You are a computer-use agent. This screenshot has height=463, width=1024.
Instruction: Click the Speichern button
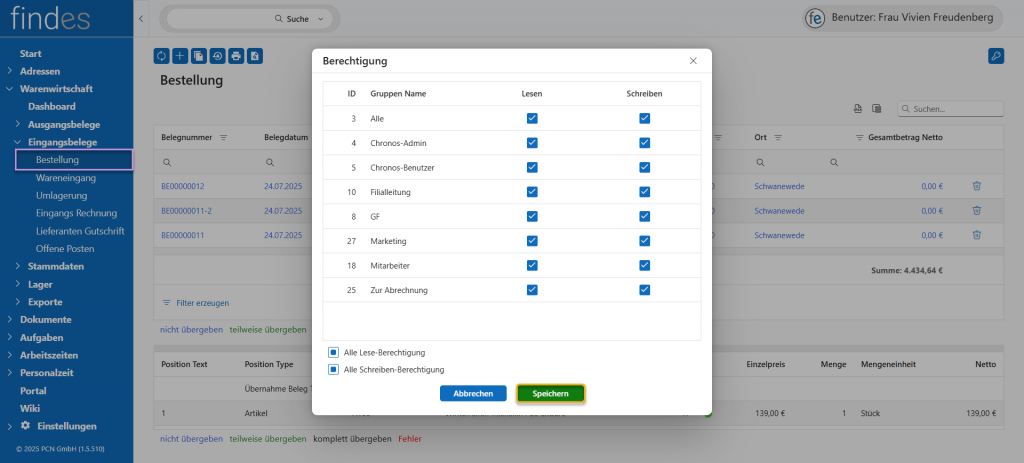coord(551,394)
